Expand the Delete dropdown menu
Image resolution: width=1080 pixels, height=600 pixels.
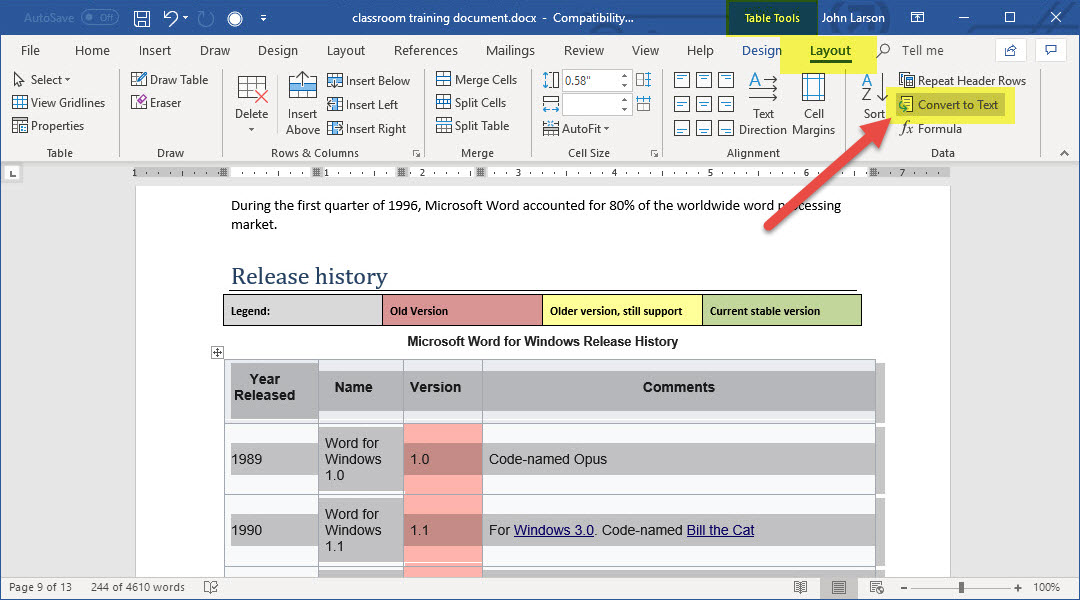click(x=251, y=127)
